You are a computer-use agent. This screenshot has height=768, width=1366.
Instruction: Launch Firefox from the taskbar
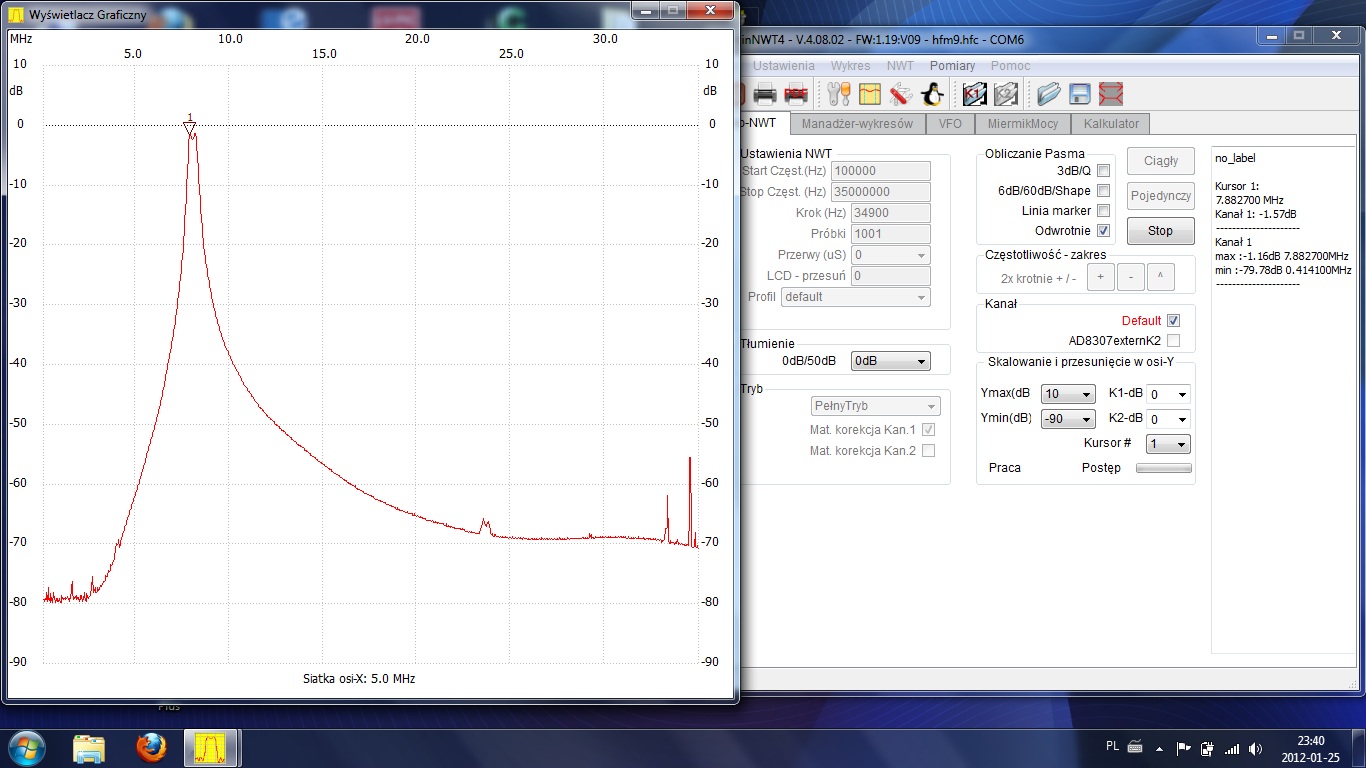[151, 747]
